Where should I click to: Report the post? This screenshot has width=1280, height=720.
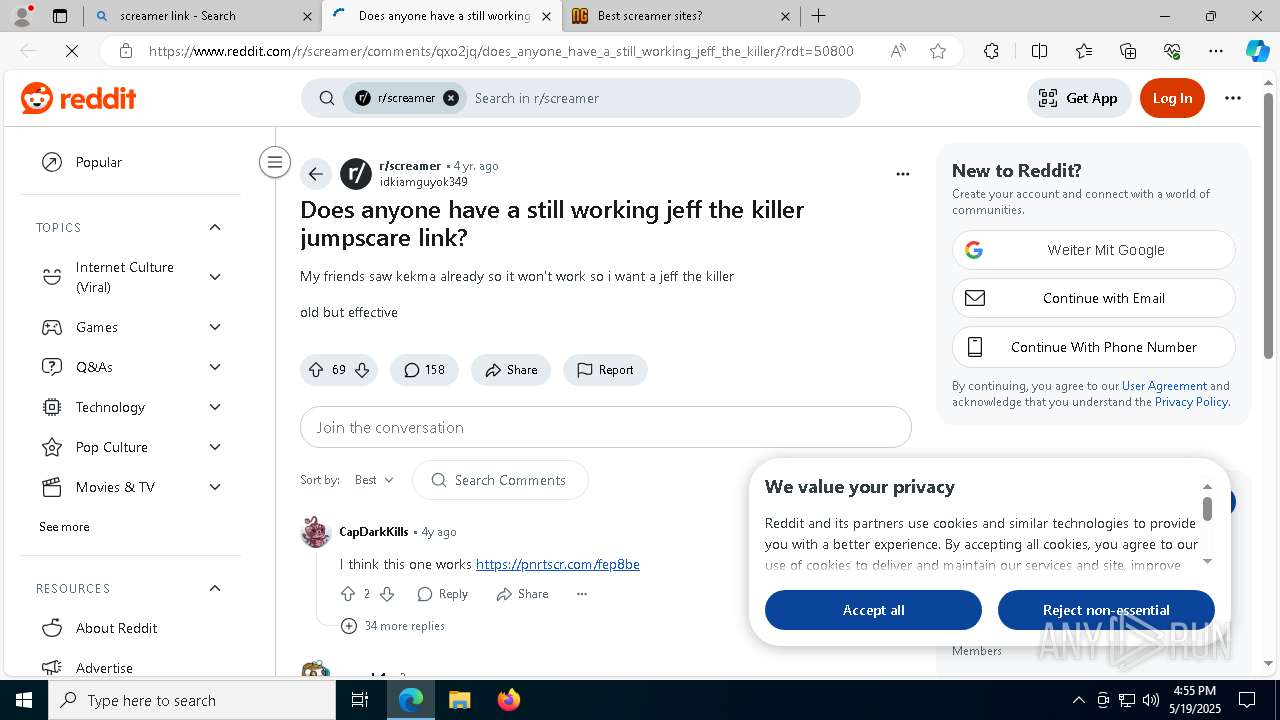605,370
